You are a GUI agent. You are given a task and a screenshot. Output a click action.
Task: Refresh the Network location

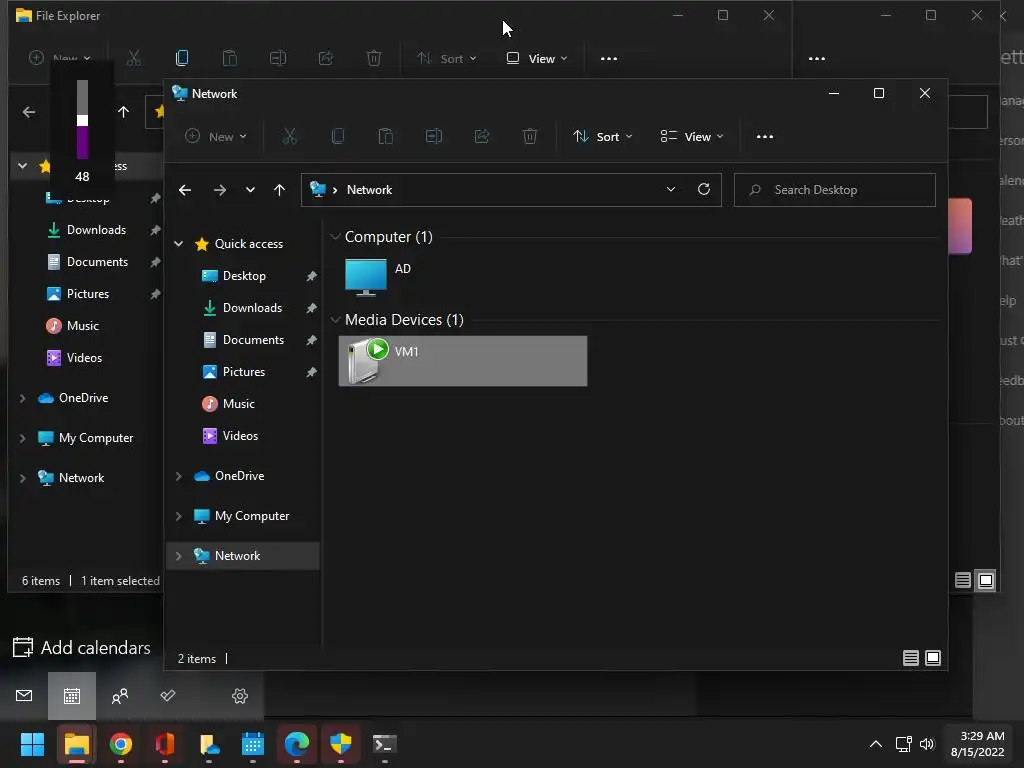click(703, 189)
